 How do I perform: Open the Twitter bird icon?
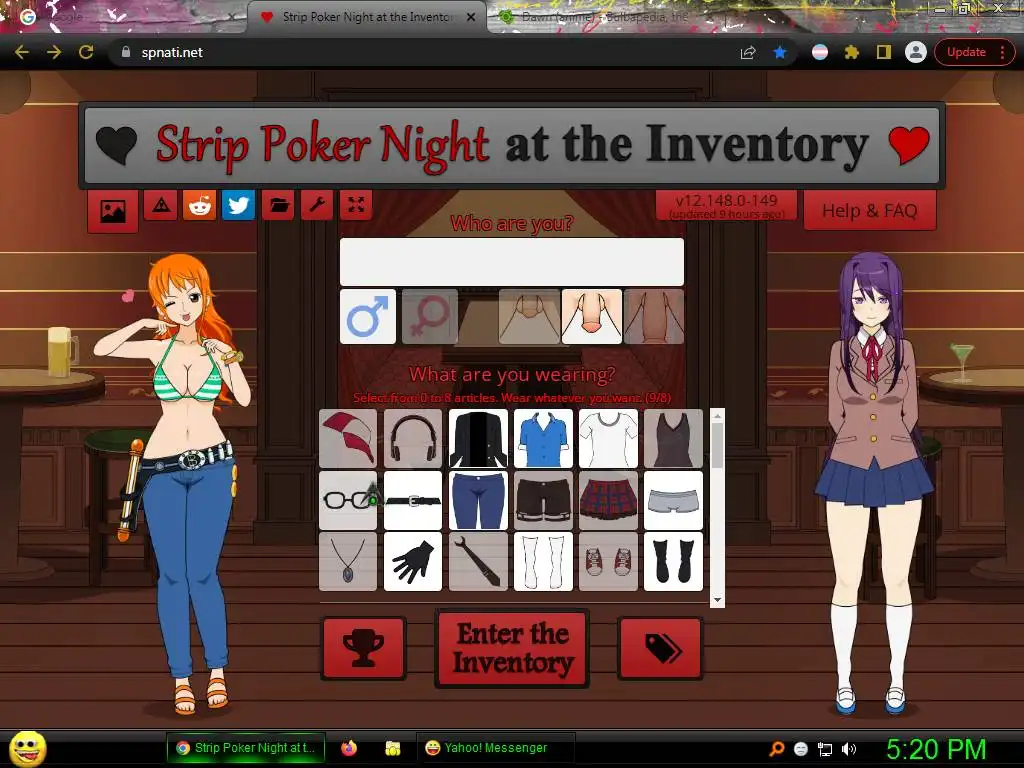(238, 206)
